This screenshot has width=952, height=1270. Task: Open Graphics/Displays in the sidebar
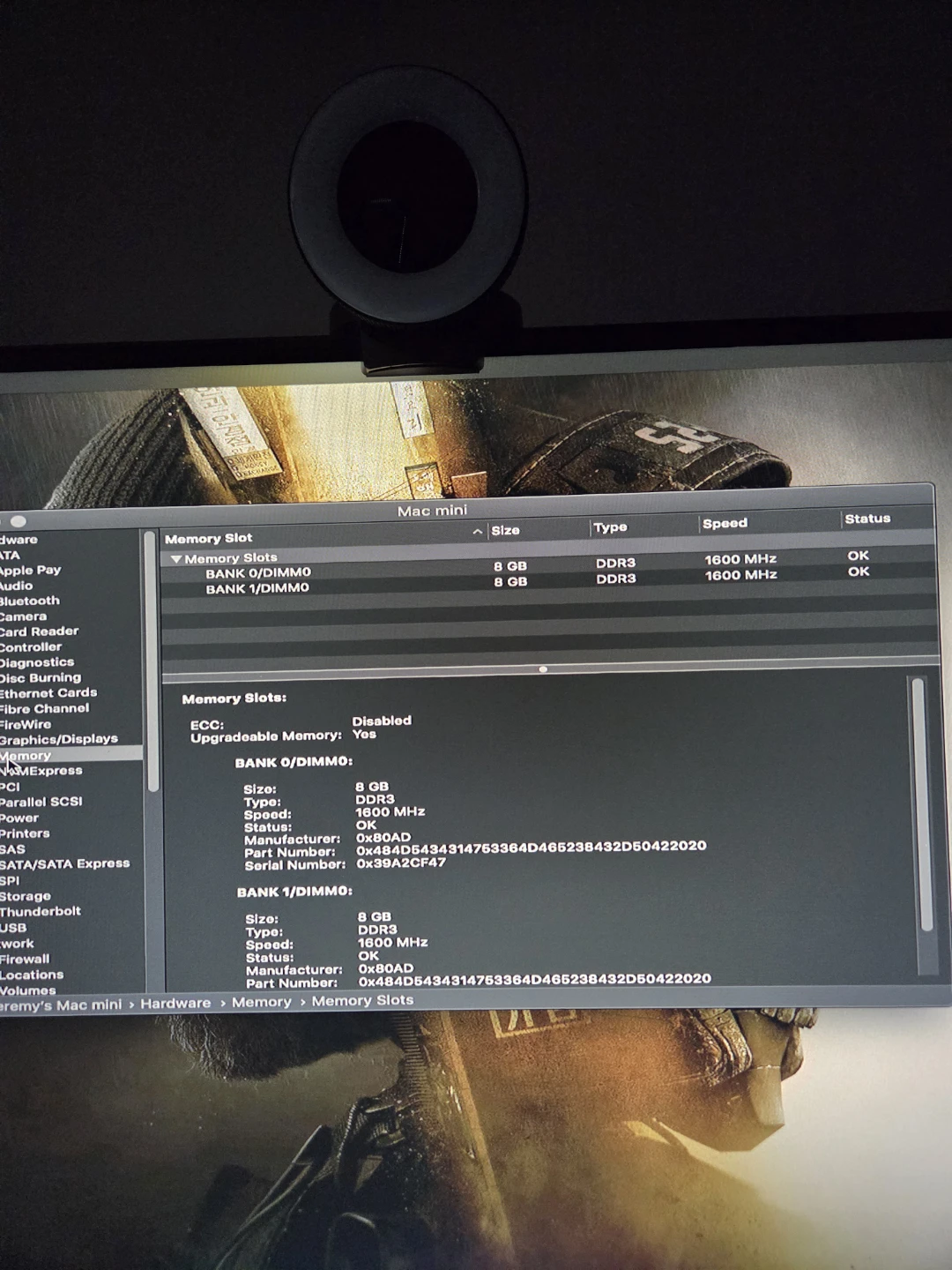58,739
